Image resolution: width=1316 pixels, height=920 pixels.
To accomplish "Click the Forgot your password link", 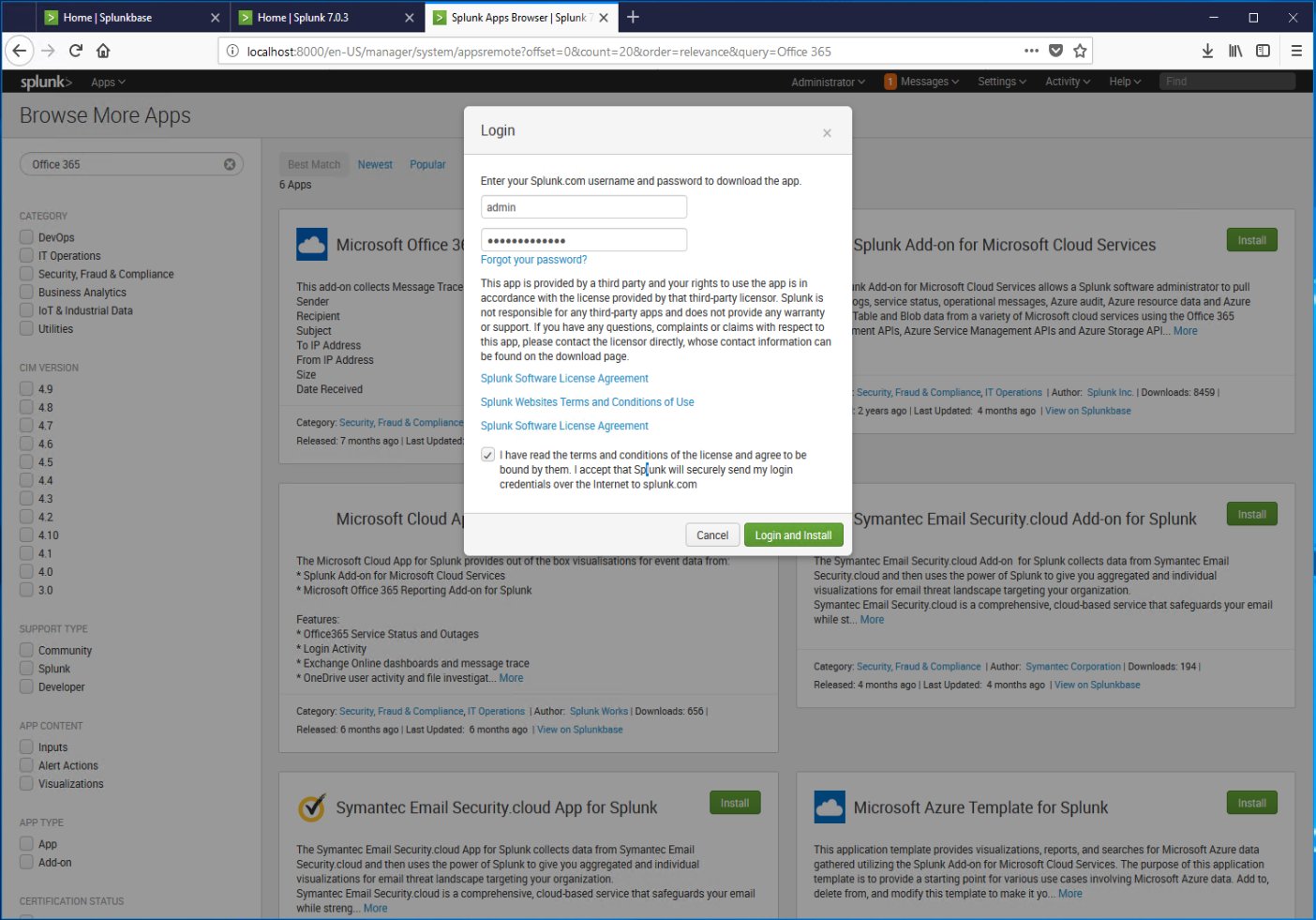I will coord(533,259).
